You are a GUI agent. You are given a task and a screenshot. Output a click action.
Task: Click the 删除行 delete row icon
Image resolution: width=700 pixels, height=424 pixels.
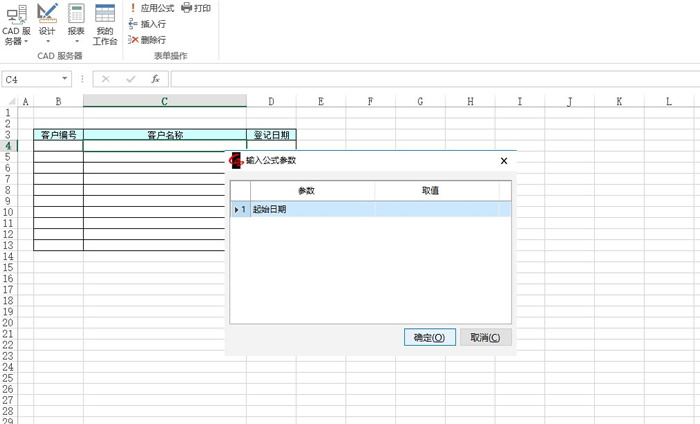[x=133, y=40]
